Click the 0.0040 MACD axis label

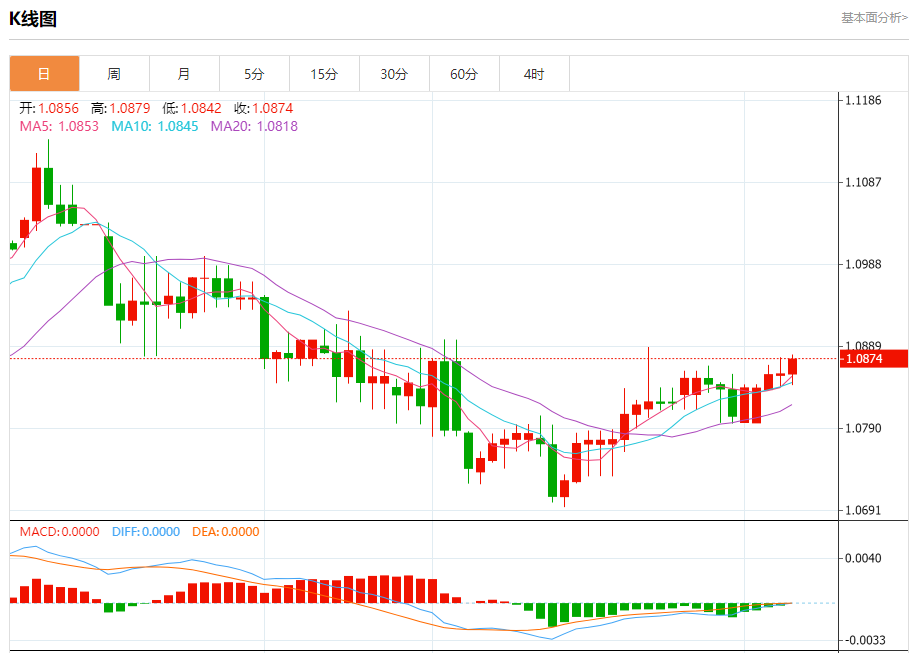(x=863, y=559)
